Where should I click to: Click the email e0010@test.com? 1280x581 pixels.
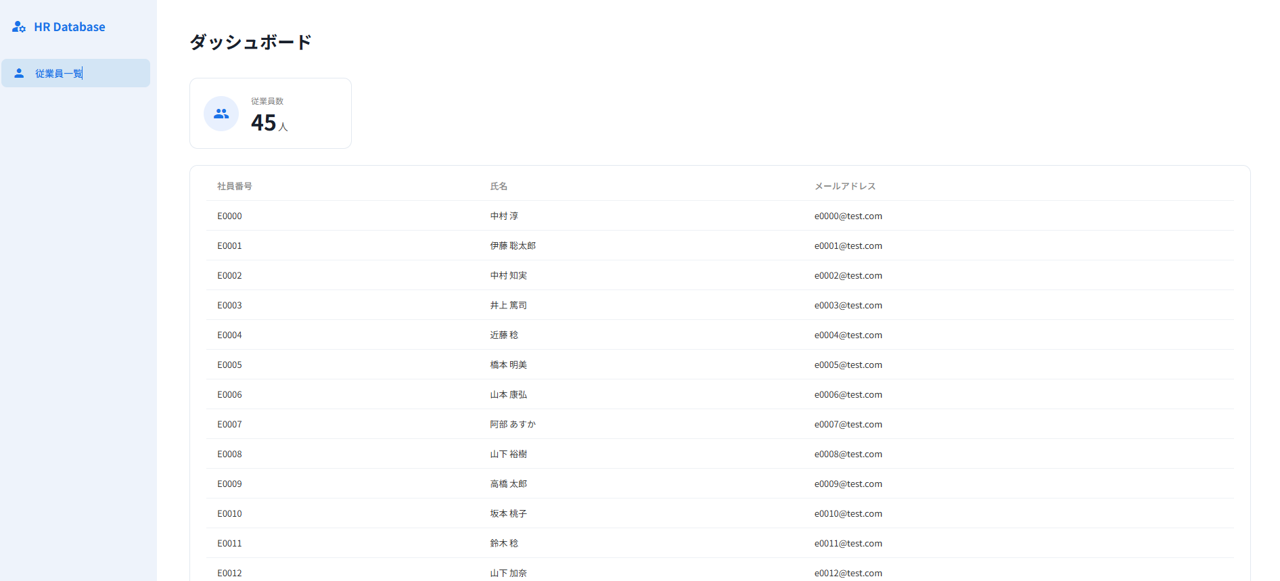coord(849,514)
